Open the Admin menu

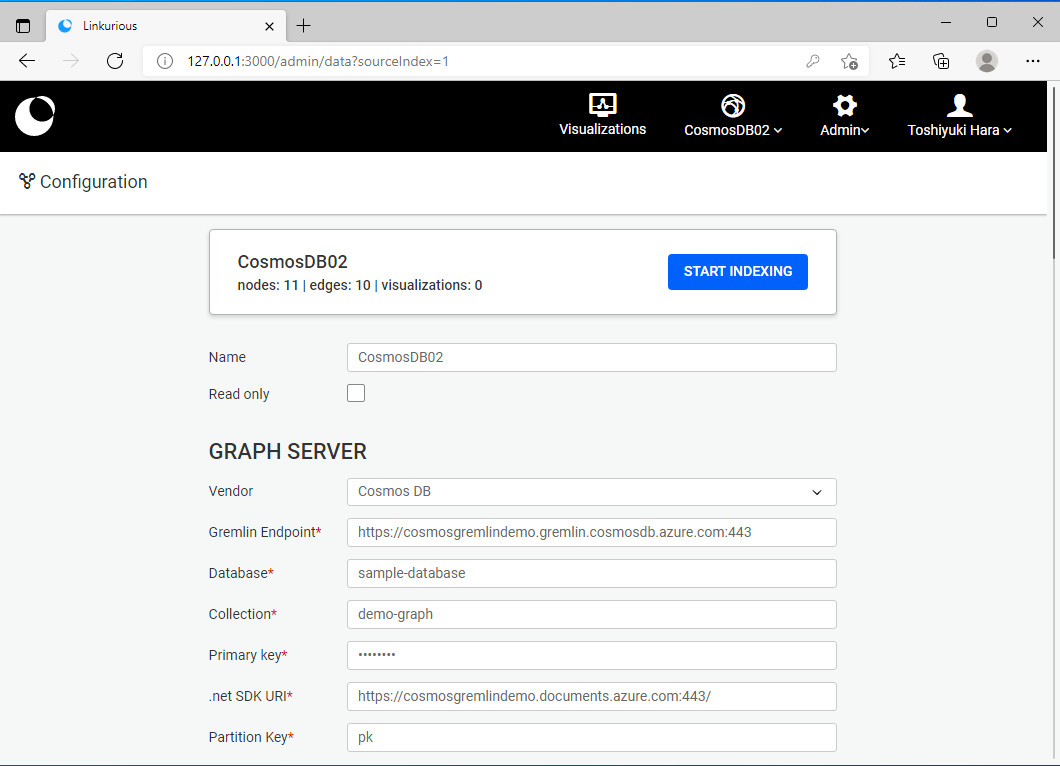[x=844, y=116]
